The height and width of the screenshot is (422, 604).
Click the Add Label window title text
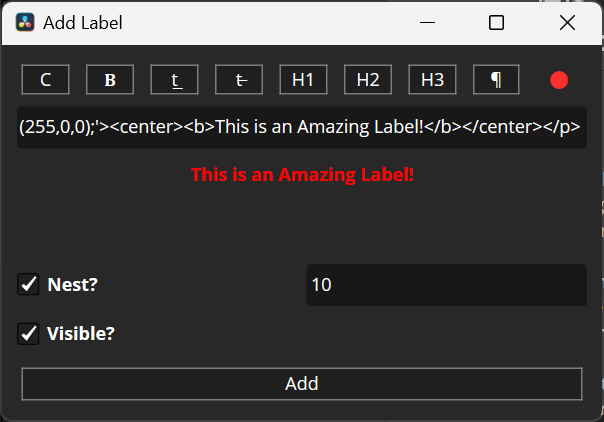tap(83, 22)
